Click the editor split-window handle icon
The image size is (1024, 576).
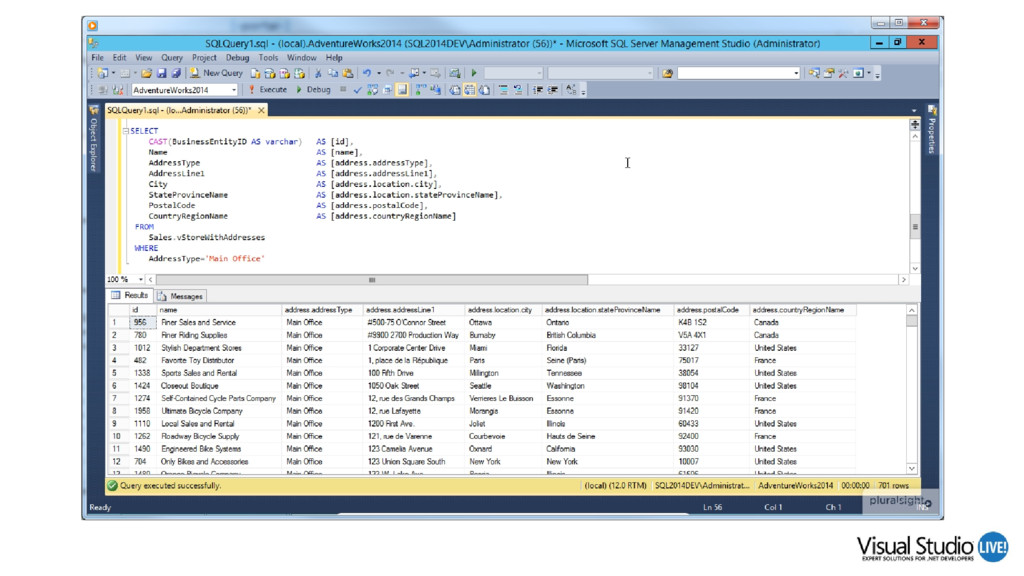click(915, 124)
